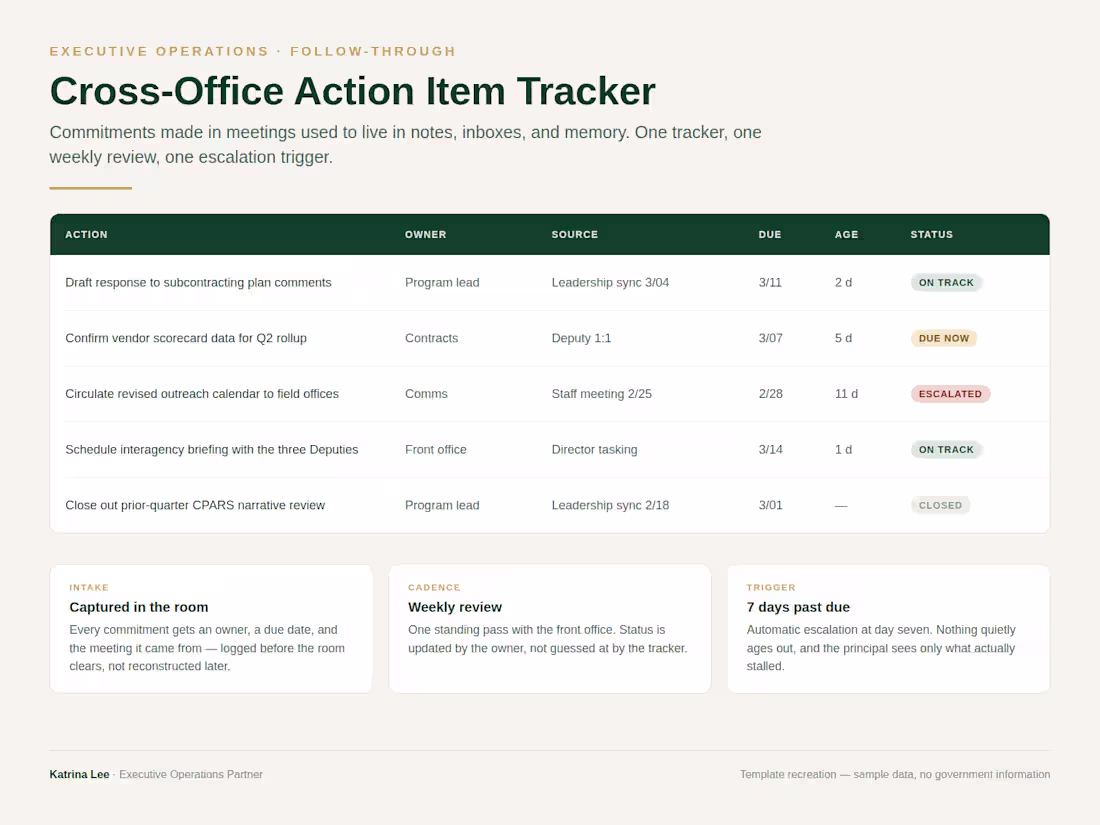Image resolution: width=1100 pixels, height=825 pixels.
Task: Click the ON TRACK badge for interagency briefing
Action: [946, 450]
